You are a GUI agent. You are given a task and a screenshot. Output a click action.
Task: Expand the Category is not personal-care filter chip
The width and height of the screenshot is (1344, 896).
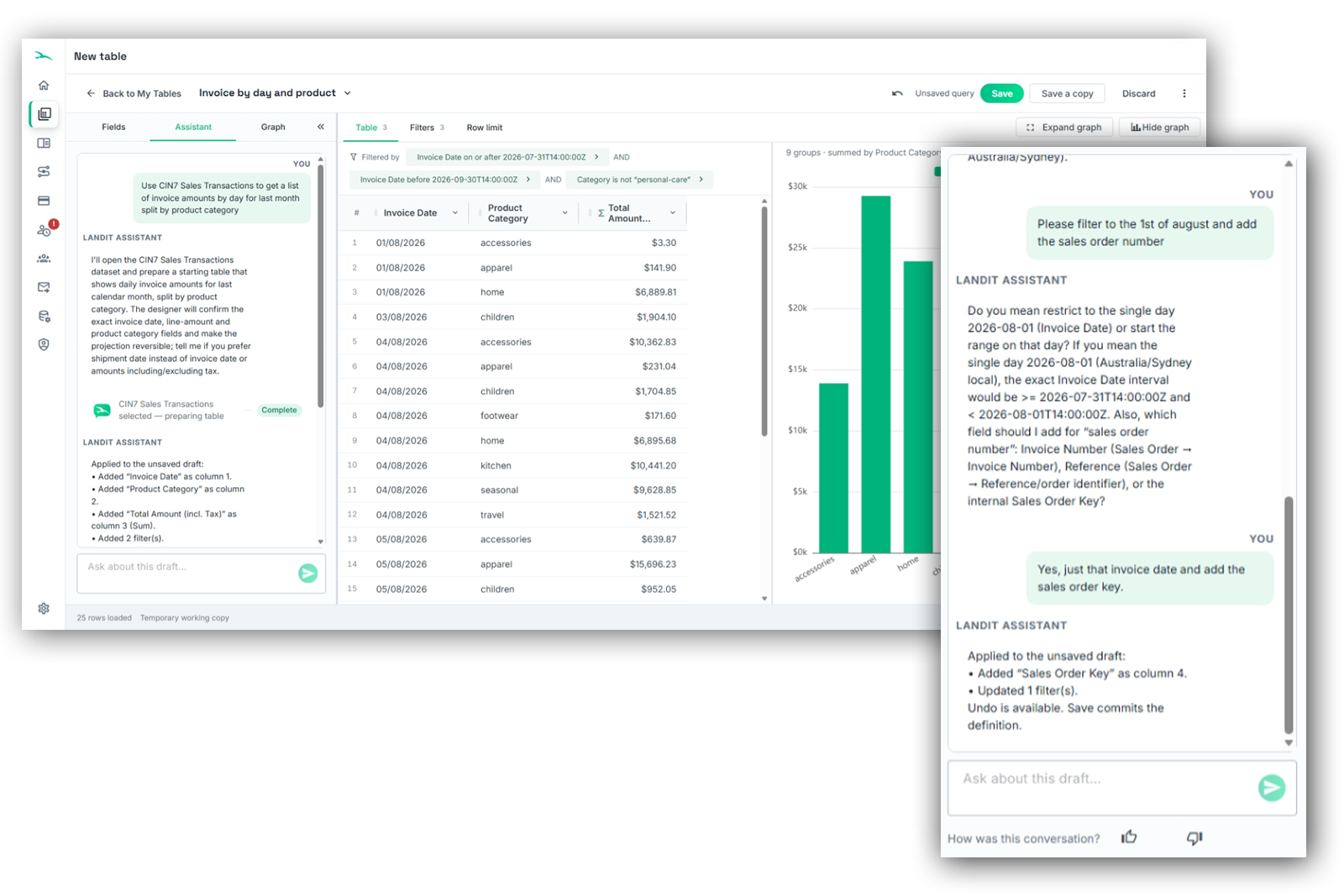639,180
